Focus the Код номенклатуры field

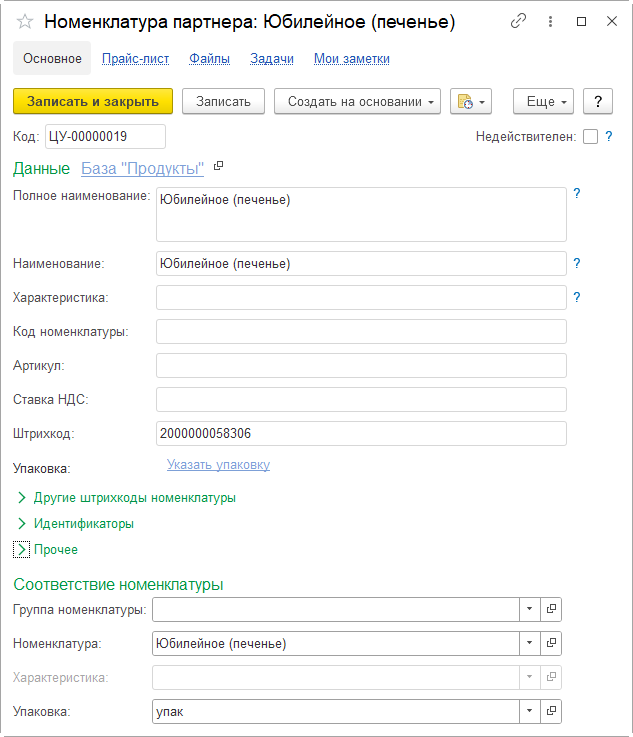[361, 331]
